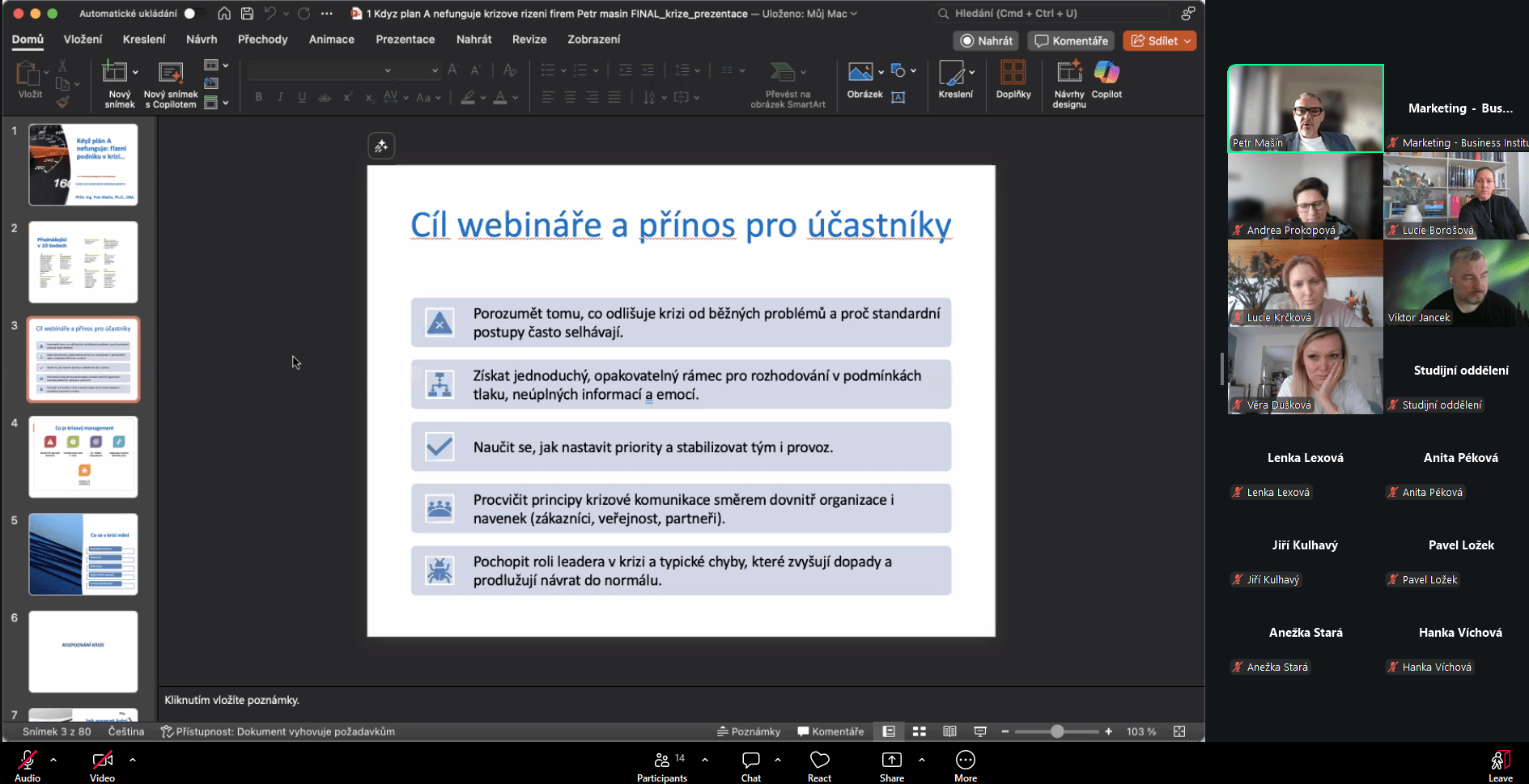Insert a picture with the Obrázek icon
This screenshot has width=1529, height=784.
860,74
